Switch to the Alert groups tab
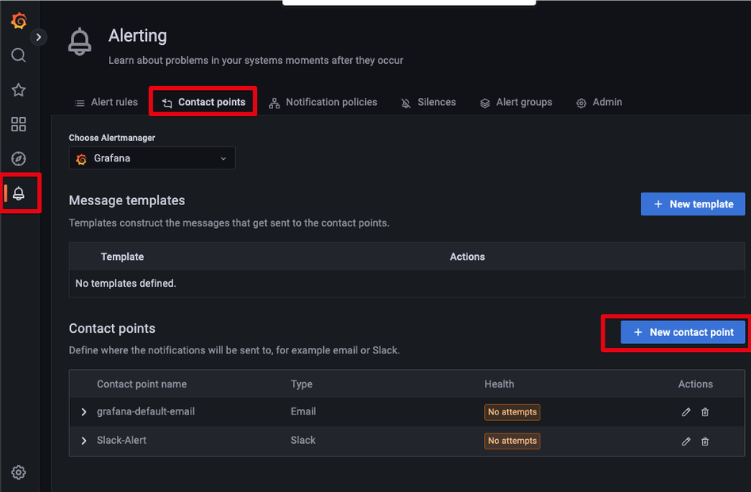 [516, 102]
